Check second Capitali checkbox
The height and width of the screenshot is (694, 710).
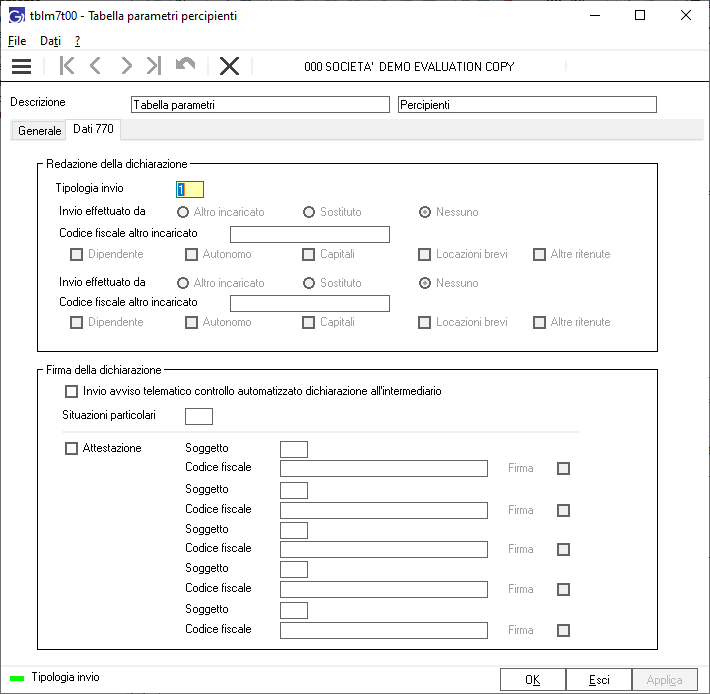pos(308,322)
